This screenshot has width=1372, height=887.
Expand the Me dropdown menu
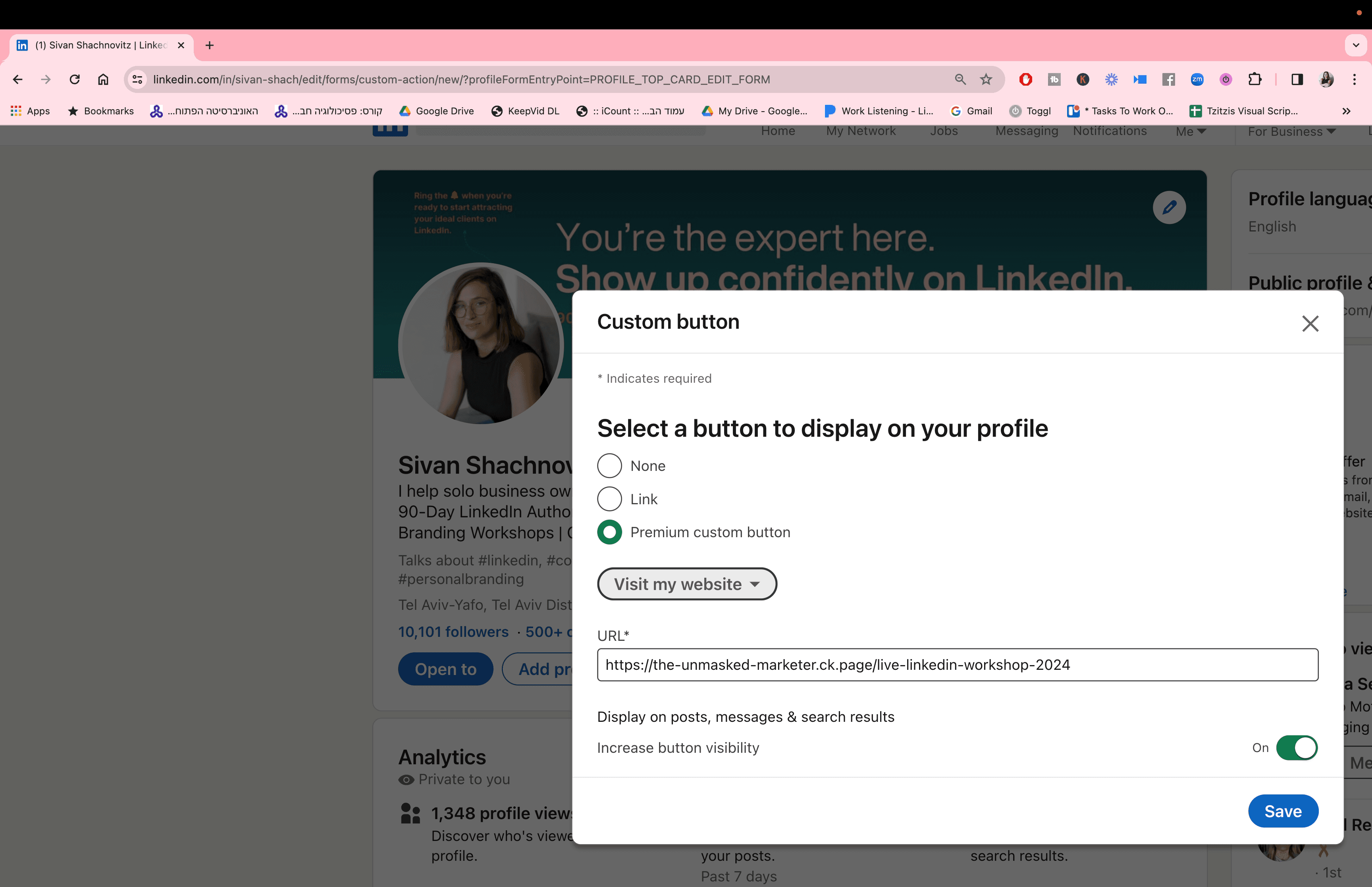point(1191,132)
